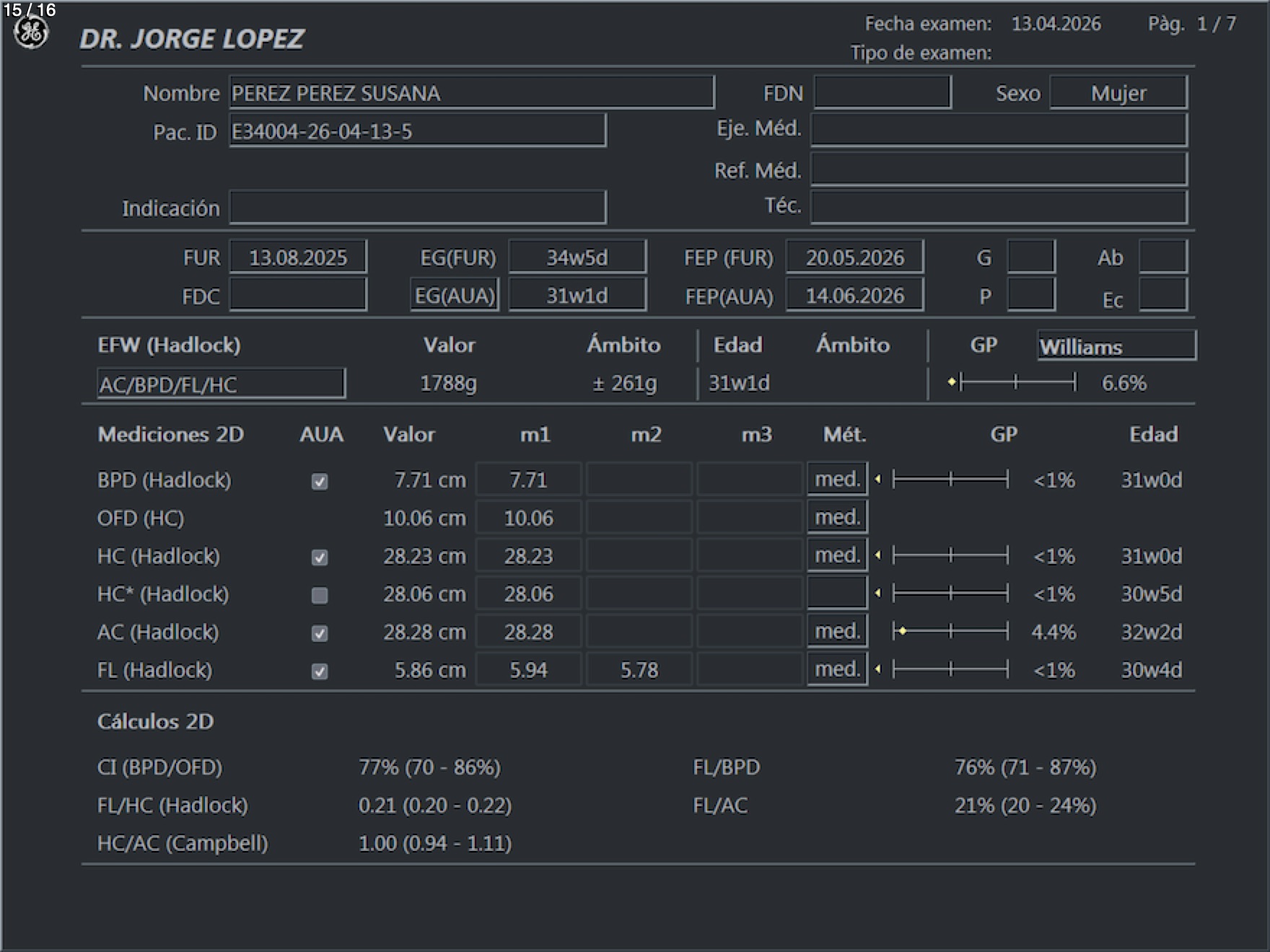Open the AC/BPD/FL/HC formula selector

point(221,384)
